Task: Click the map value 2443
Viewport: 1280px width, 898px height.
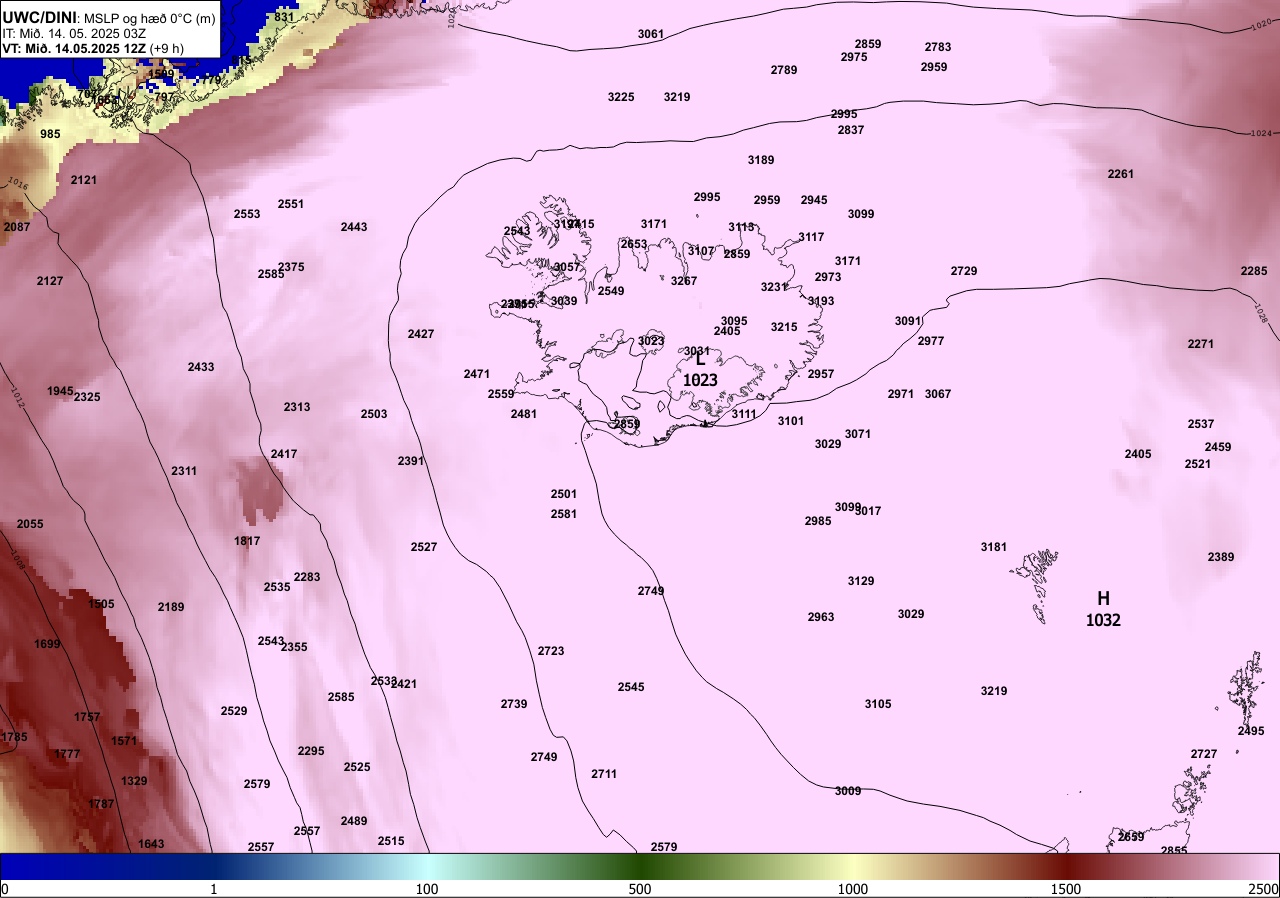Action: coord(354,227)
